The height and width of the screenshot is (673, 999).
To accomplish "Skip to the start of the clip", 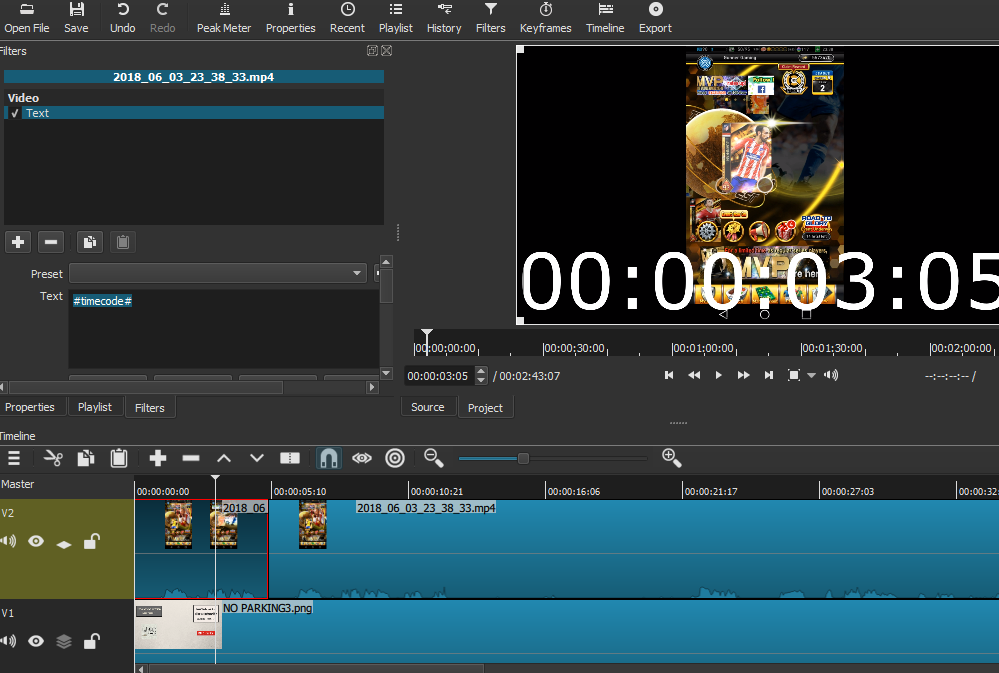I will pyautogui.click(x=669, y=375).
